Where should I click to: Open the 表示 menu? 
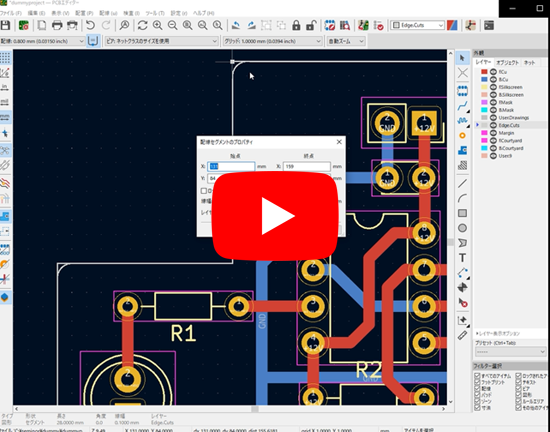(x=60, y=13)
